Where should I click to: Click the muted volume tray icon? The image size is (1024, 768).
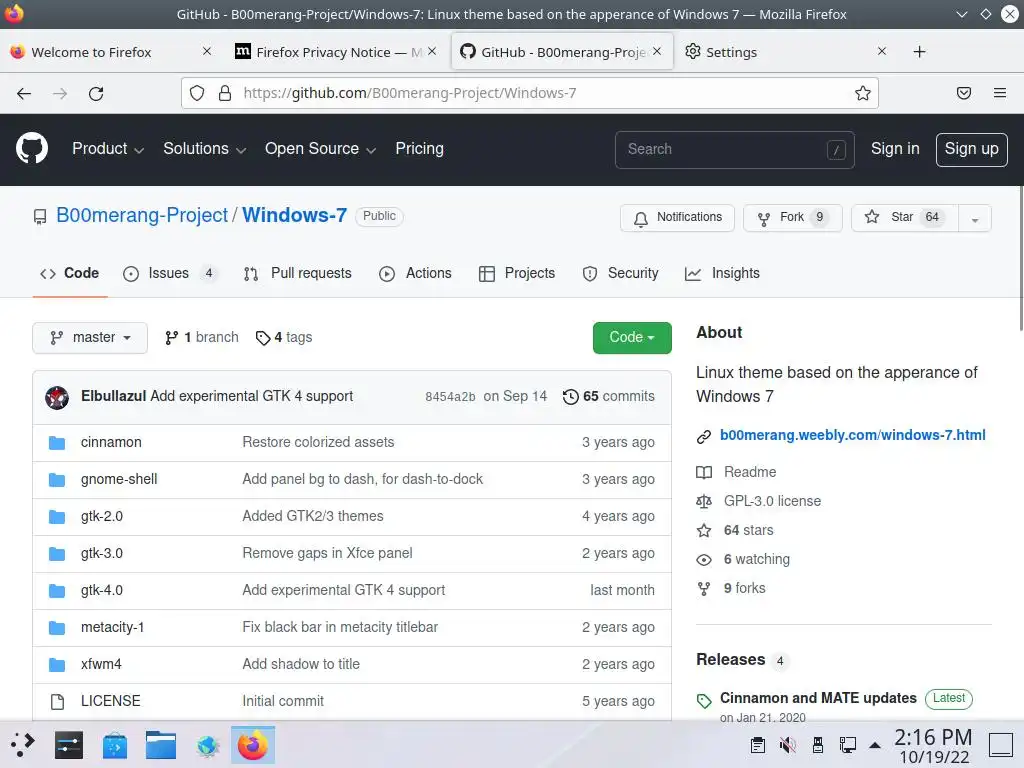788,744
